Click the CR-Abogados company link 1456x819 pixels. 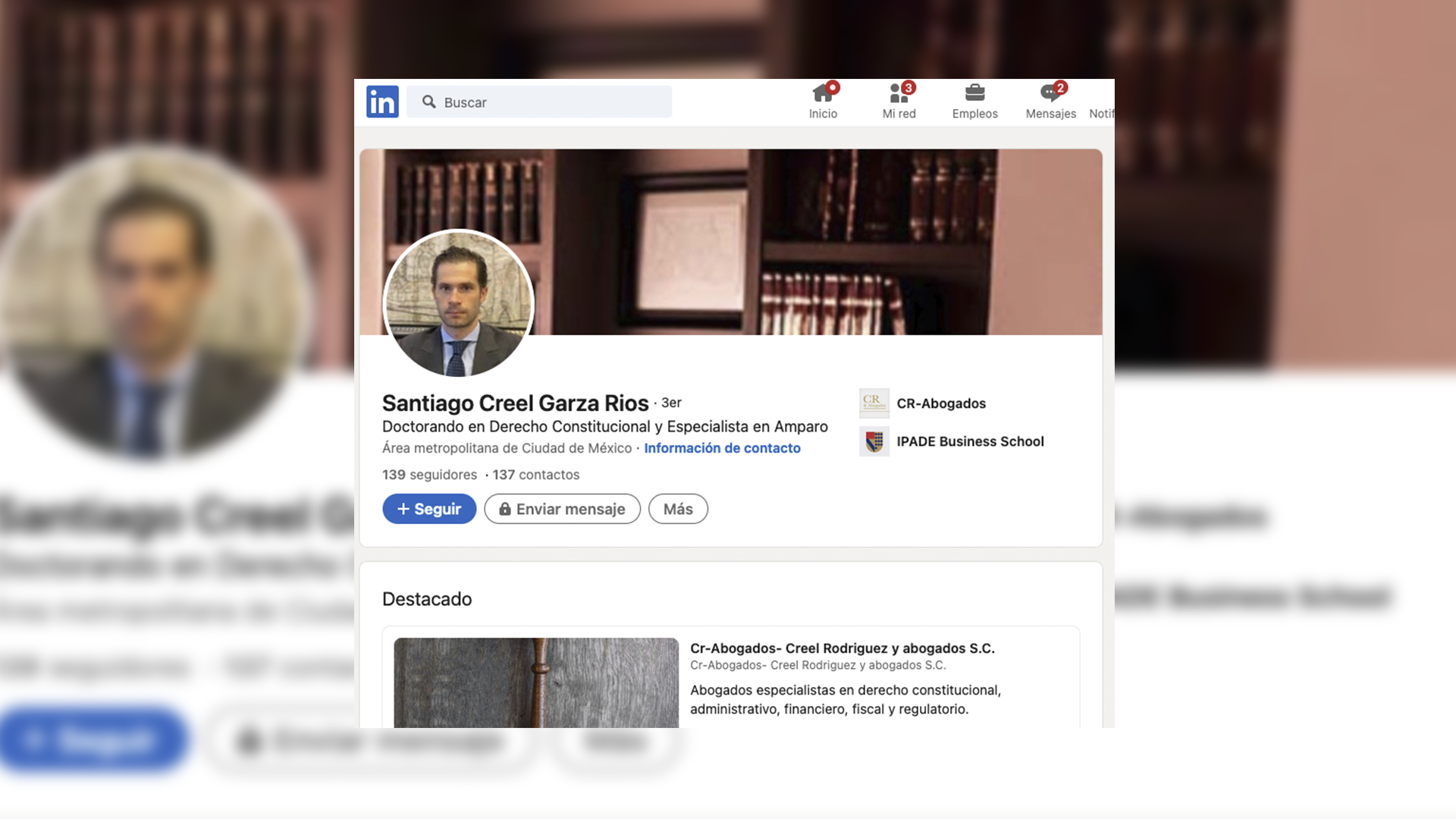941,403
